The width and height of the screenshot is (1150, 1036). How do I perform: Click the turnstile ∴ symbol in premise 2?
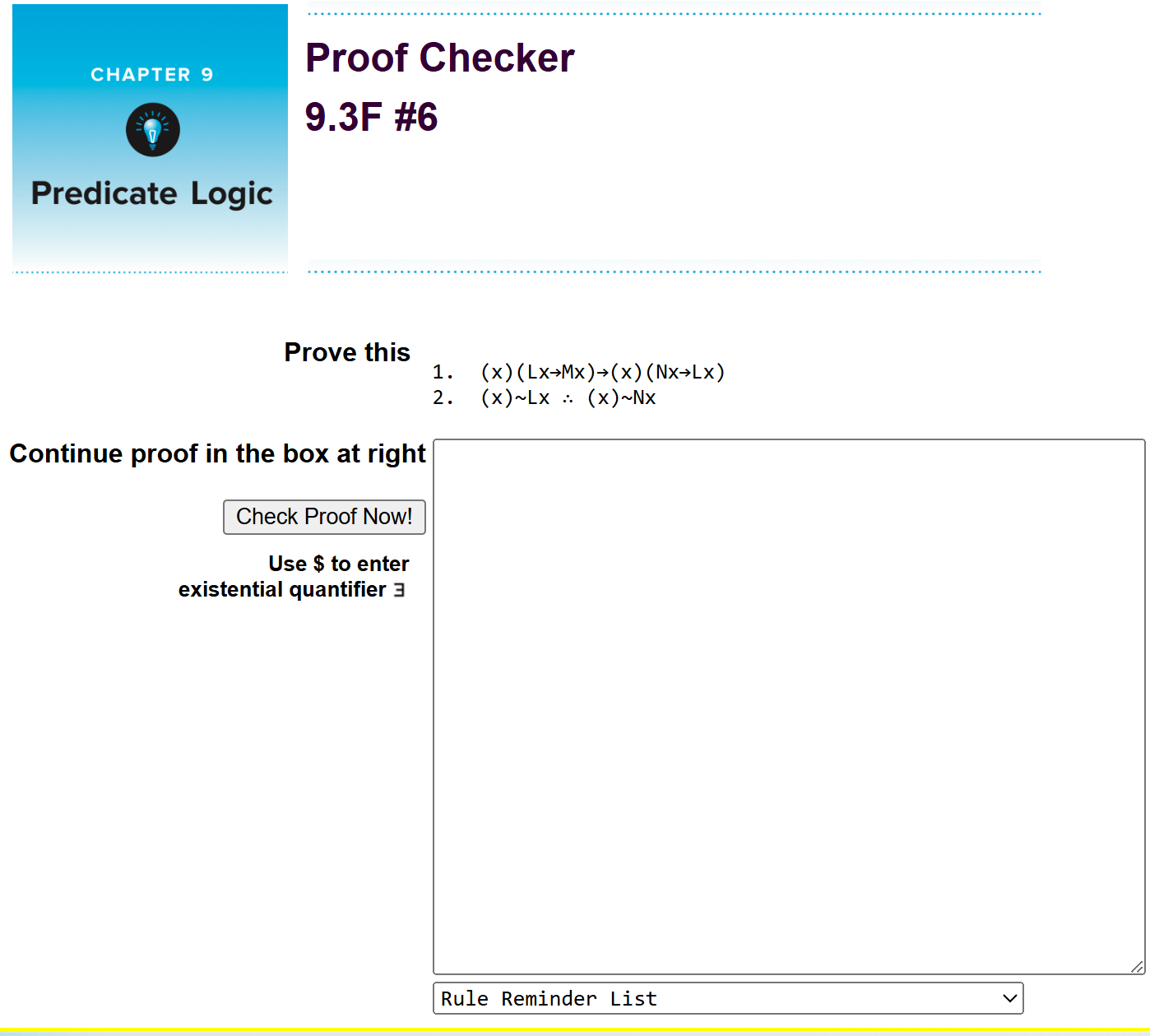click(567, 398)
